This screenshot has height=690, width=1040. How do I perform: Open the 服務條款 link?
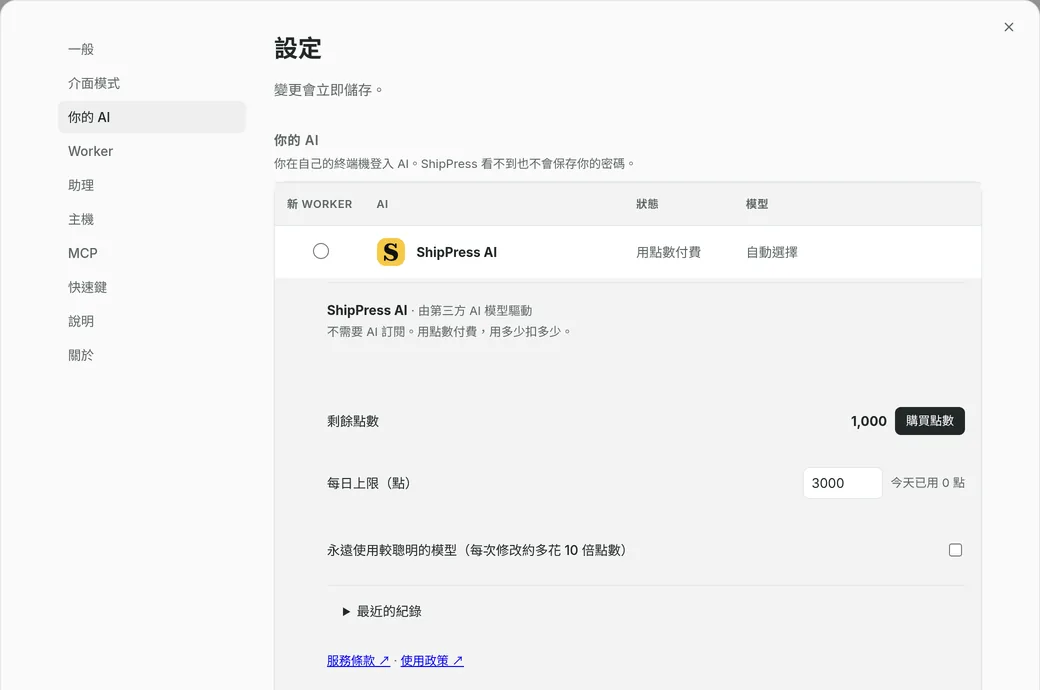[358, 661]
